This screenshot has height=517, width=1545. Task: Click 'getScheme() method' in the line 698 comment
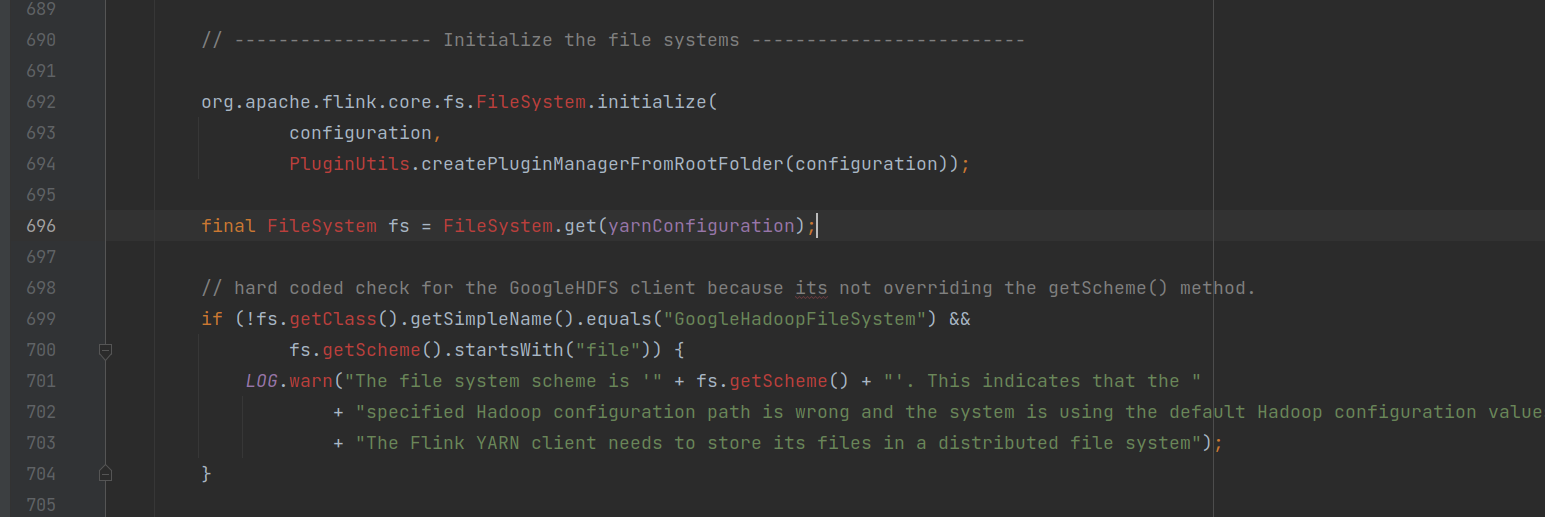pos(1145,288)
